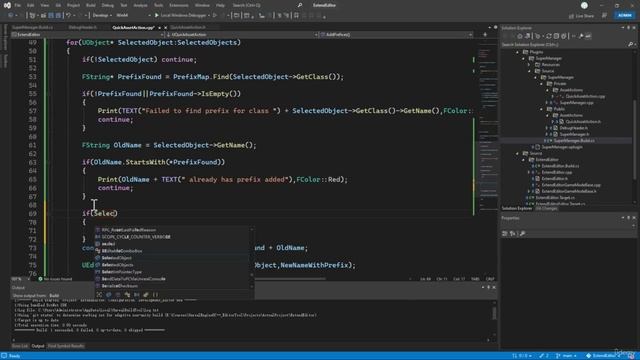Open ExtendEditor project scope dropdown
This screenshot has width=640, height=360.
pyautogui.click(x=88, y=35)
